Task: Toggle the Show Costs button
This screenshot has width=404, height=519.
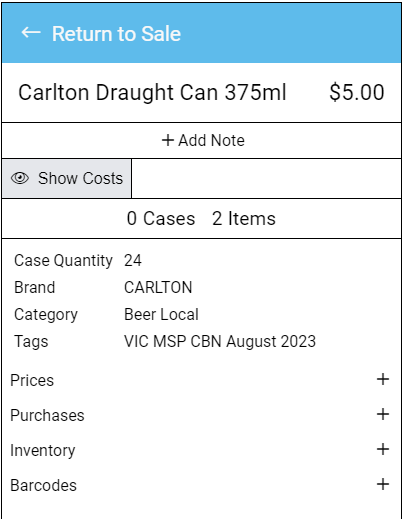Action: point(67,178)
